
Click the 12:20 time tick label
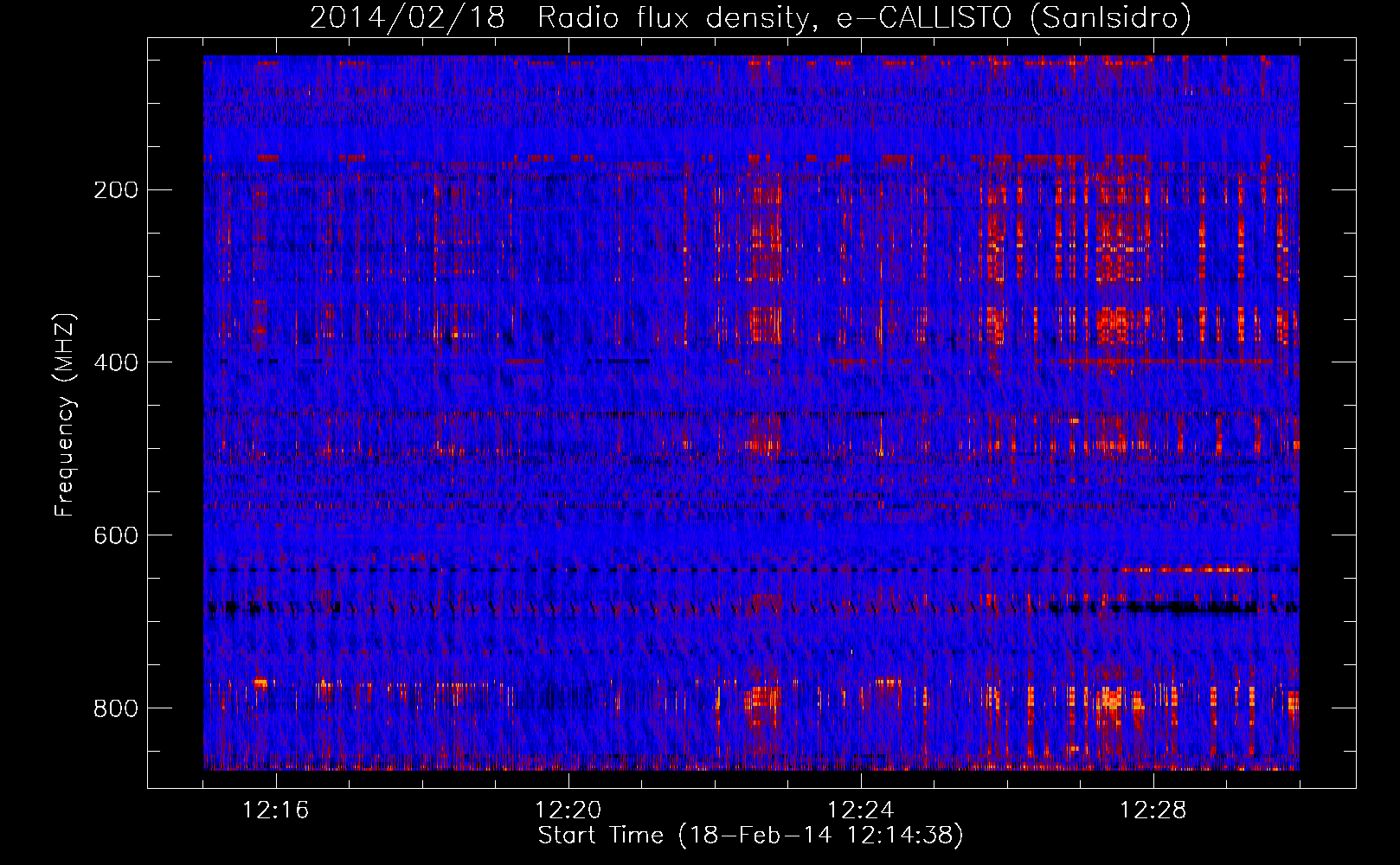(568, 811)
